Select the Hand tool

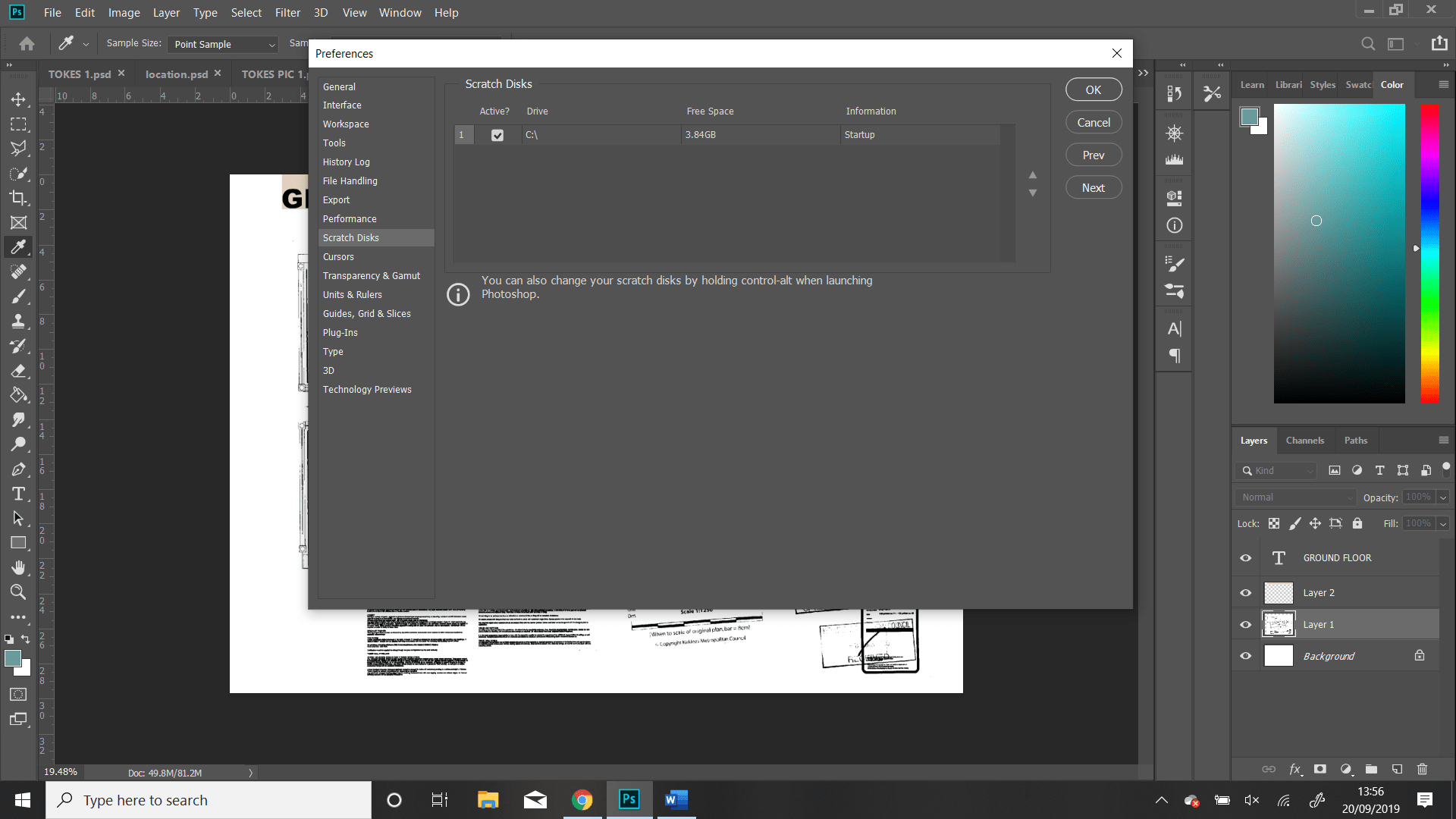19,567
